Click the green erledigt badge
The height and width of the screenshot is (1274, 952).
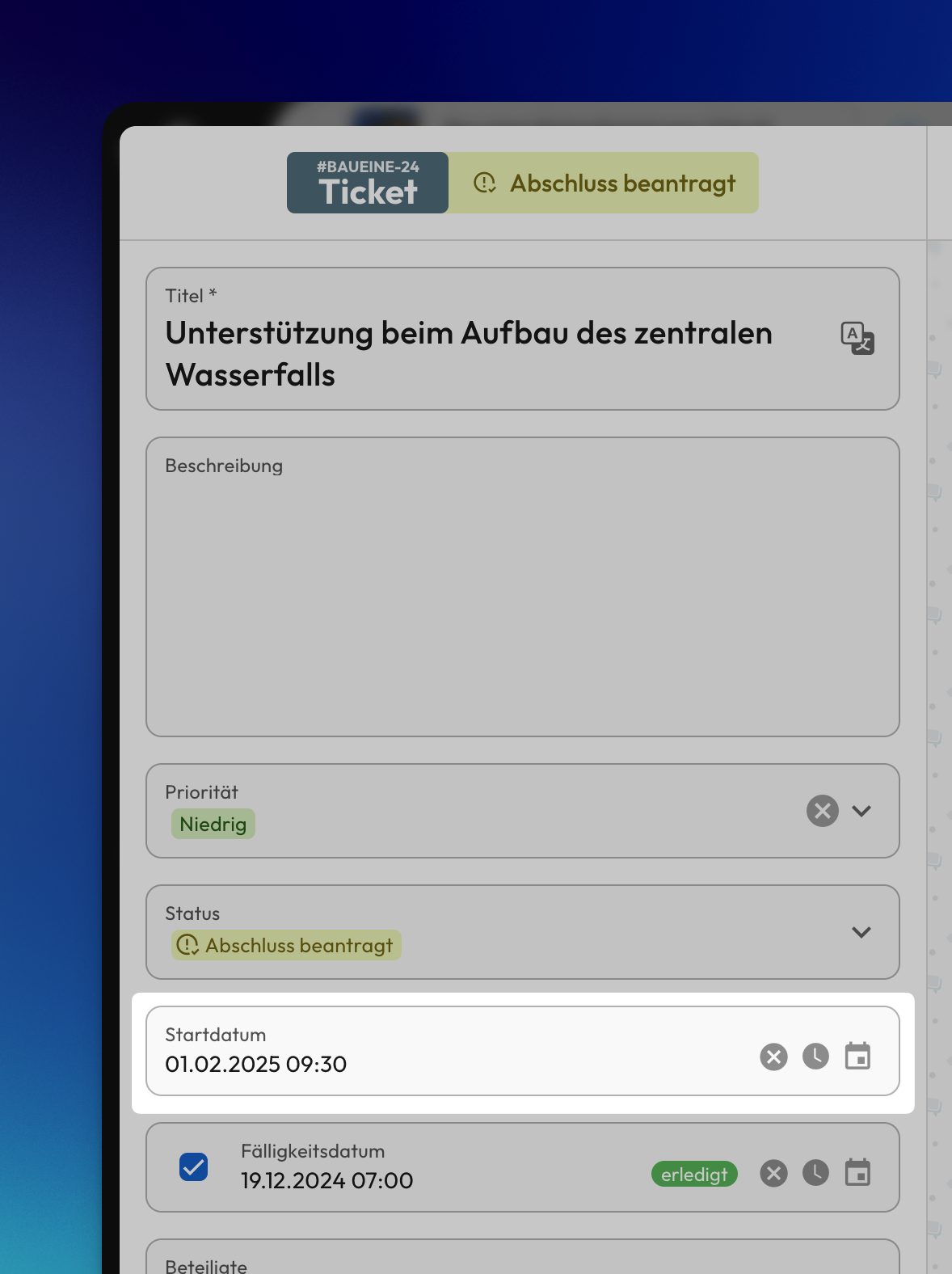tap(694, 1175)
